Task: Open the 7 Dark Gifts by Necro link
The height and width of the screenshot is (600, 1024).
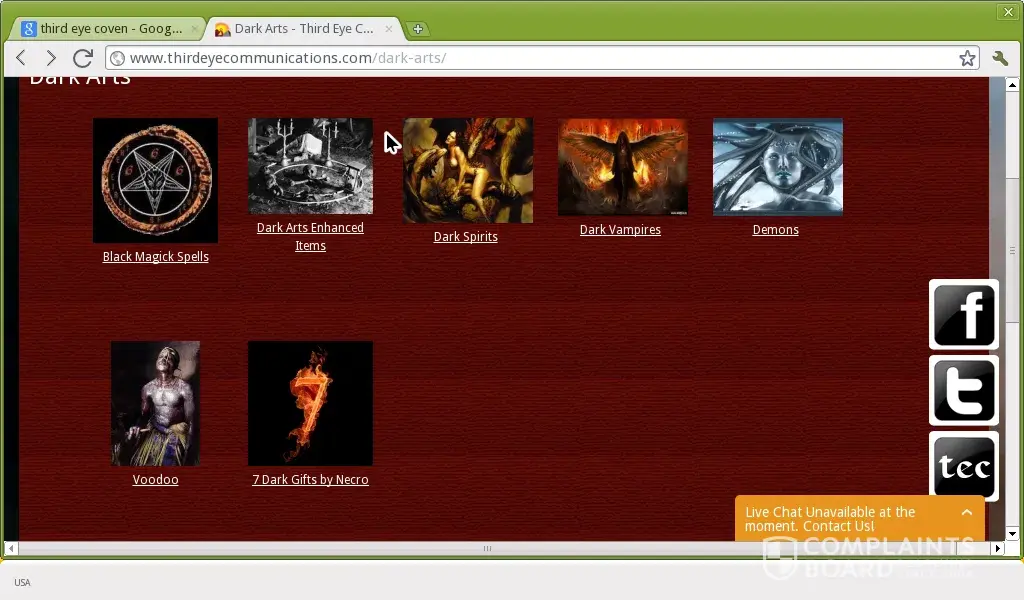Action: pos(310,479)
